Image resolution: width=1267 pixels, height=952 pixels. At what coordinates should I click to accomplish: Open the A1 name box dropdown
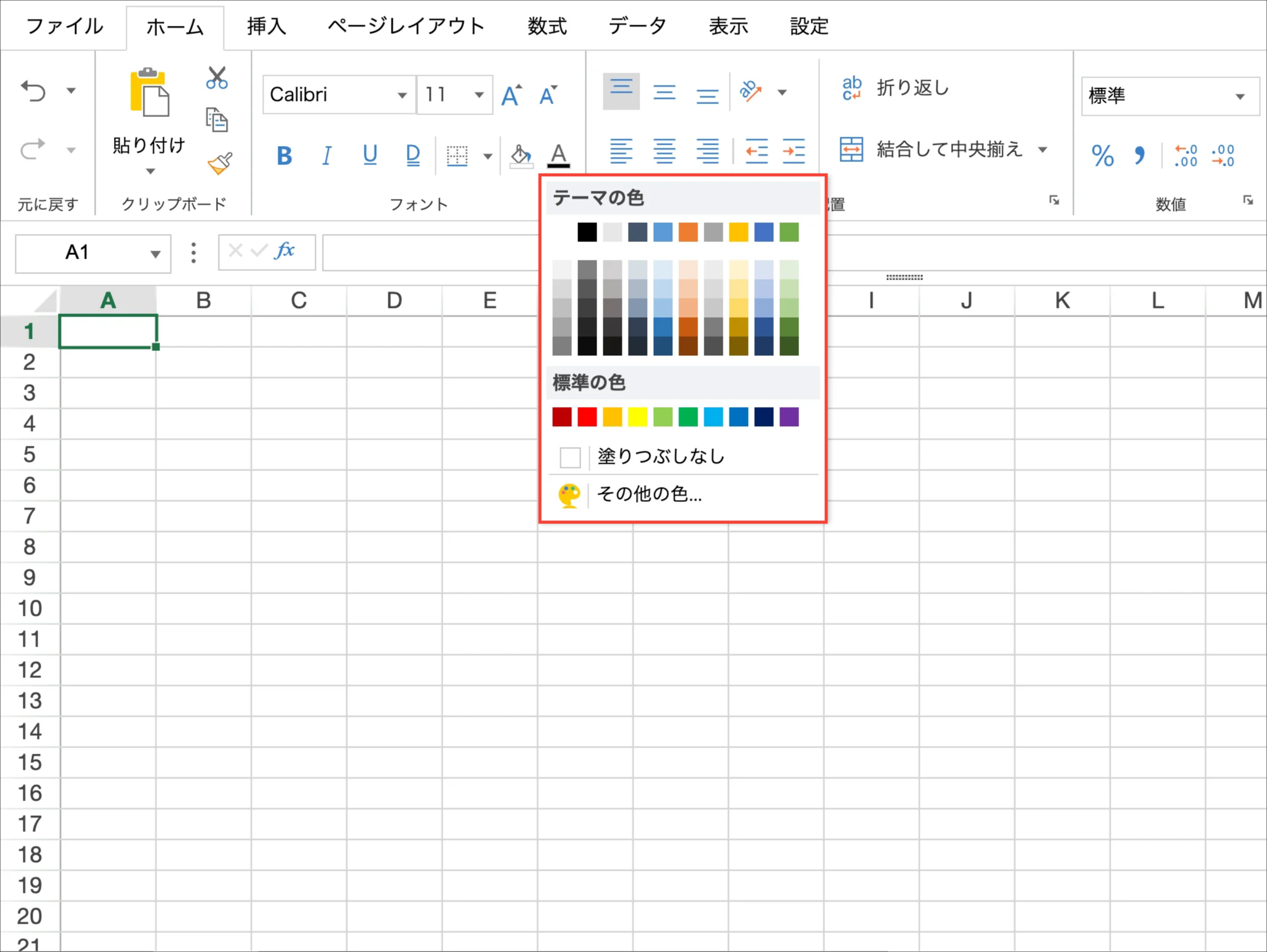(155, 253)
